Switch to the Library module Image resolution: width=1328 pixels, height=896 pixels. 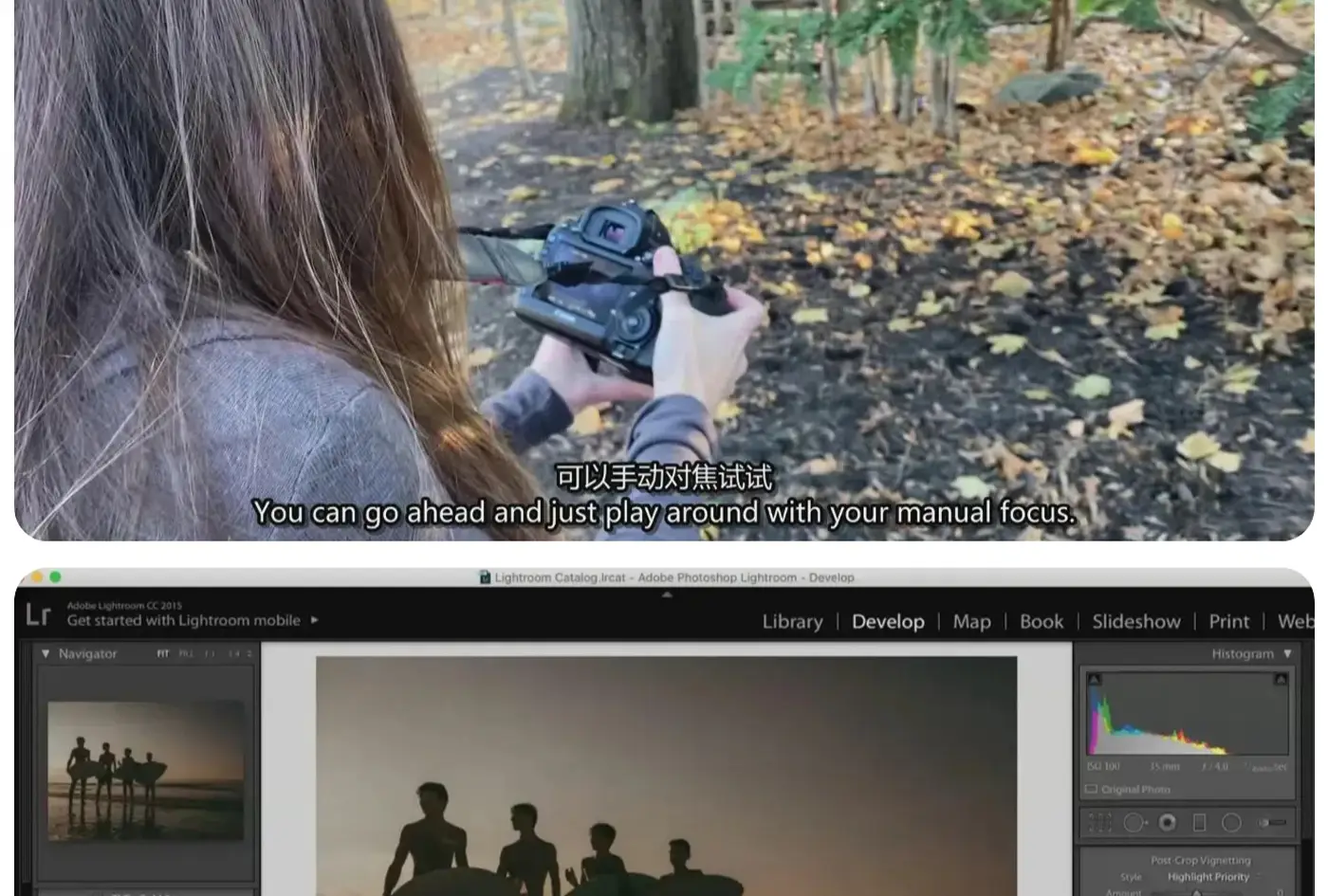(792, 622)
